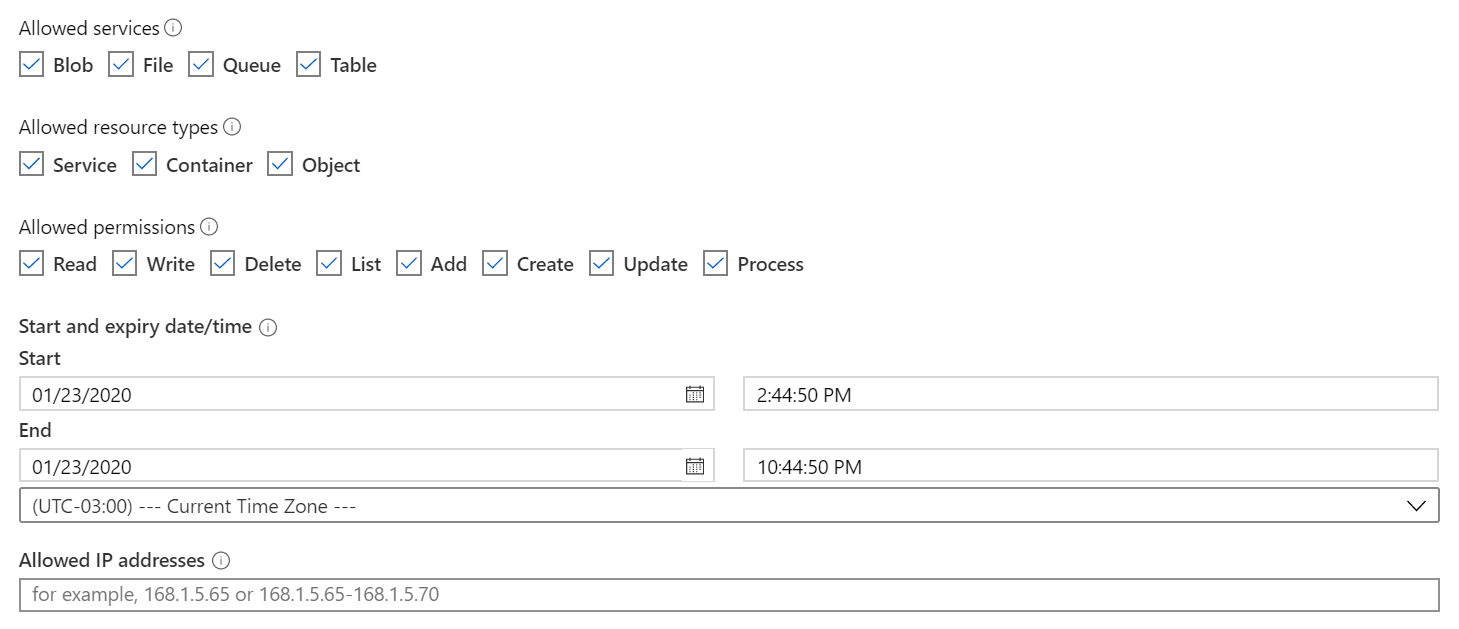Viewport: 1459px width, 629px height.
Task: Open the End date calendar picker
Action: click(x=695, y=466)
